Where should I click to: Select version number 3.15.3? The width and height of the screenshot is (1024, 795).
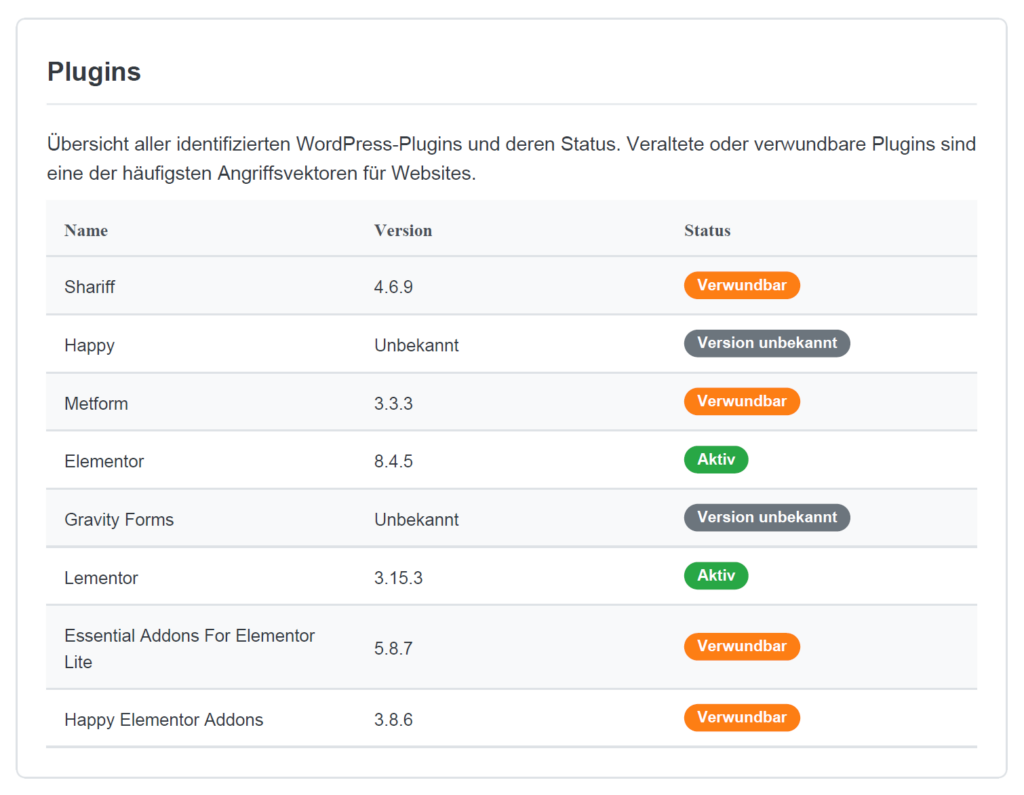point(398,578)
